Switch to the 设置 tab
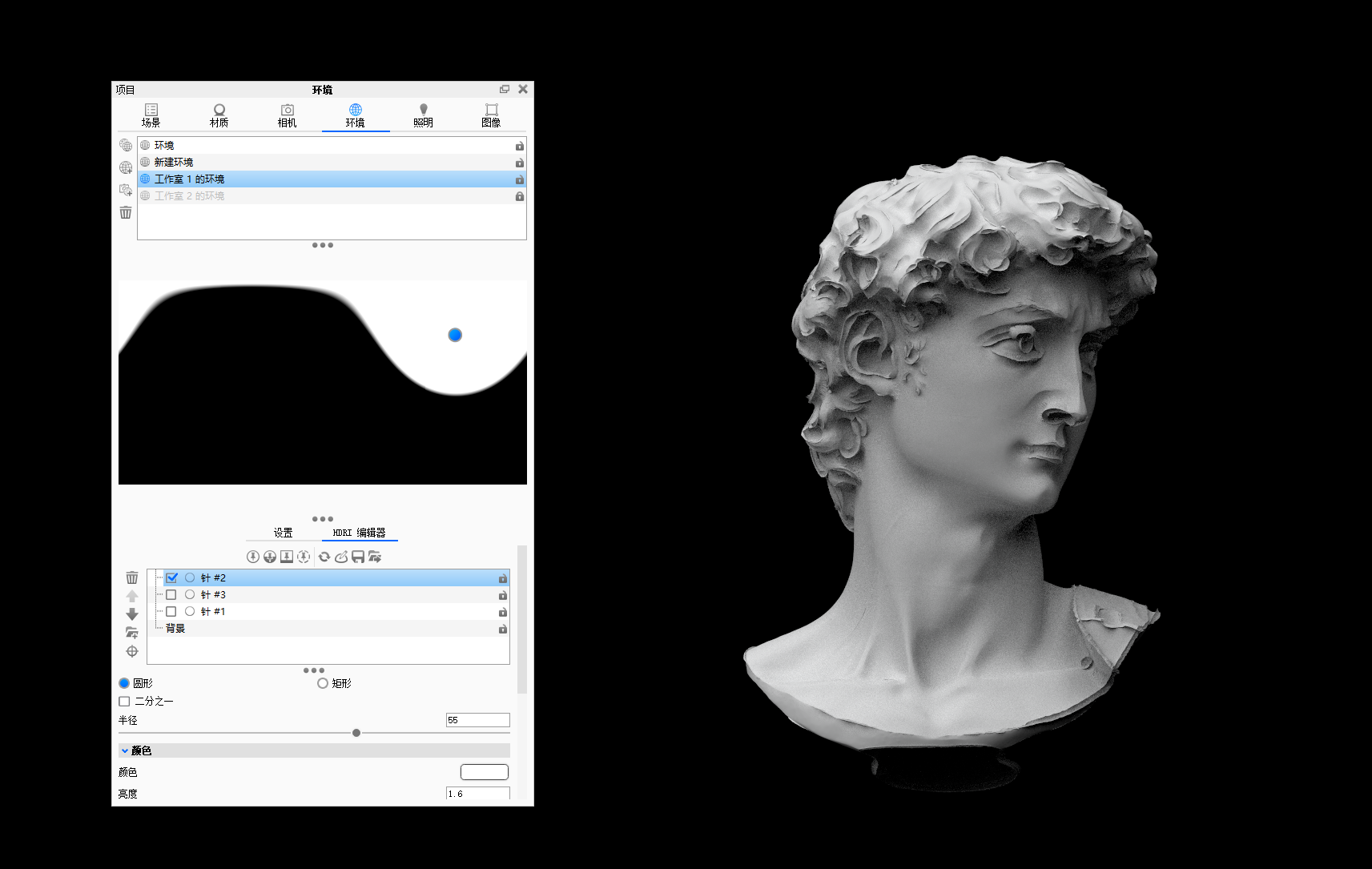1372x869 pixels. 282,532
